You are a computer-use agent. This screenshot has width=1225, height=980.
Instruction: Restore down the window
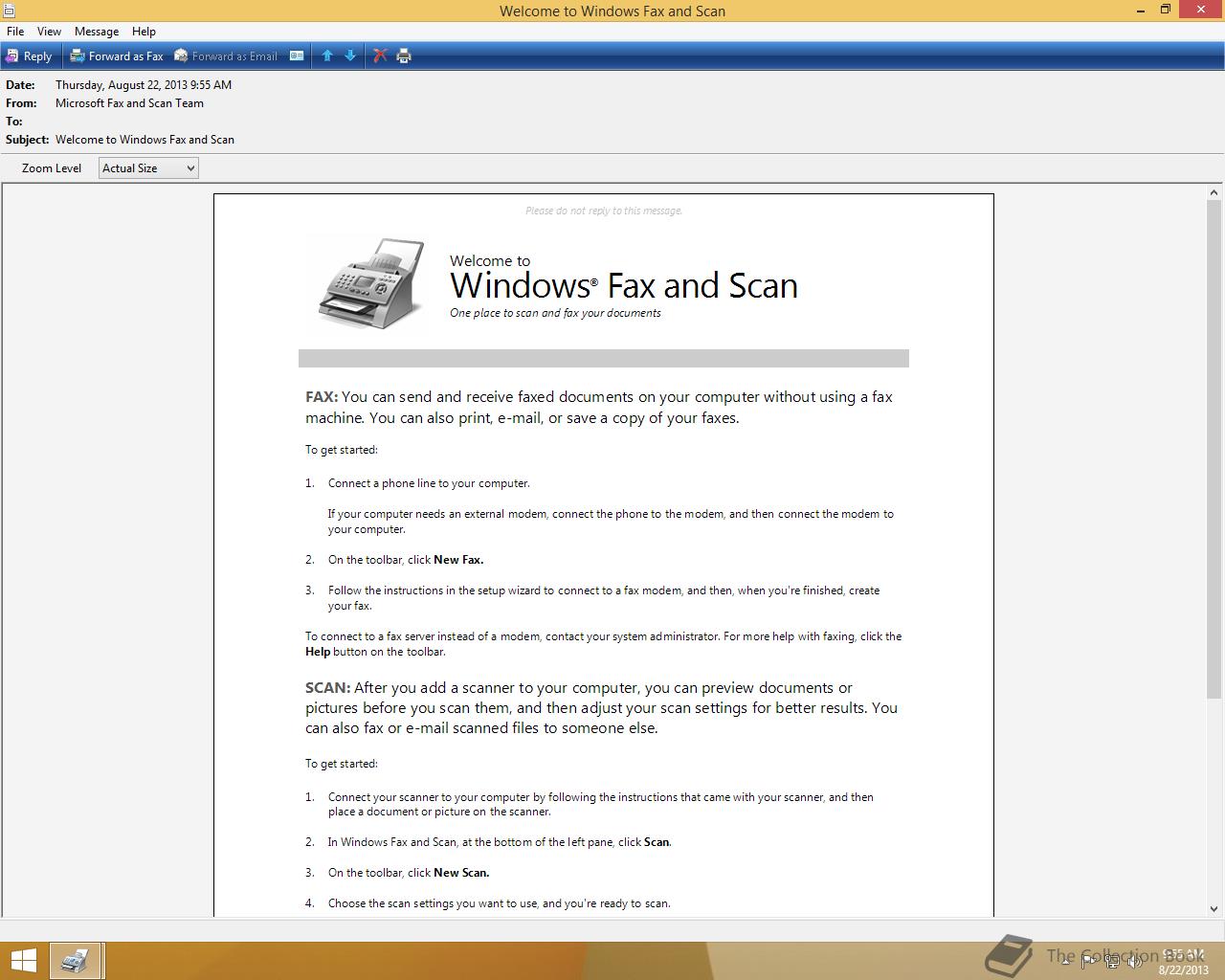(x=1166, y=10)
